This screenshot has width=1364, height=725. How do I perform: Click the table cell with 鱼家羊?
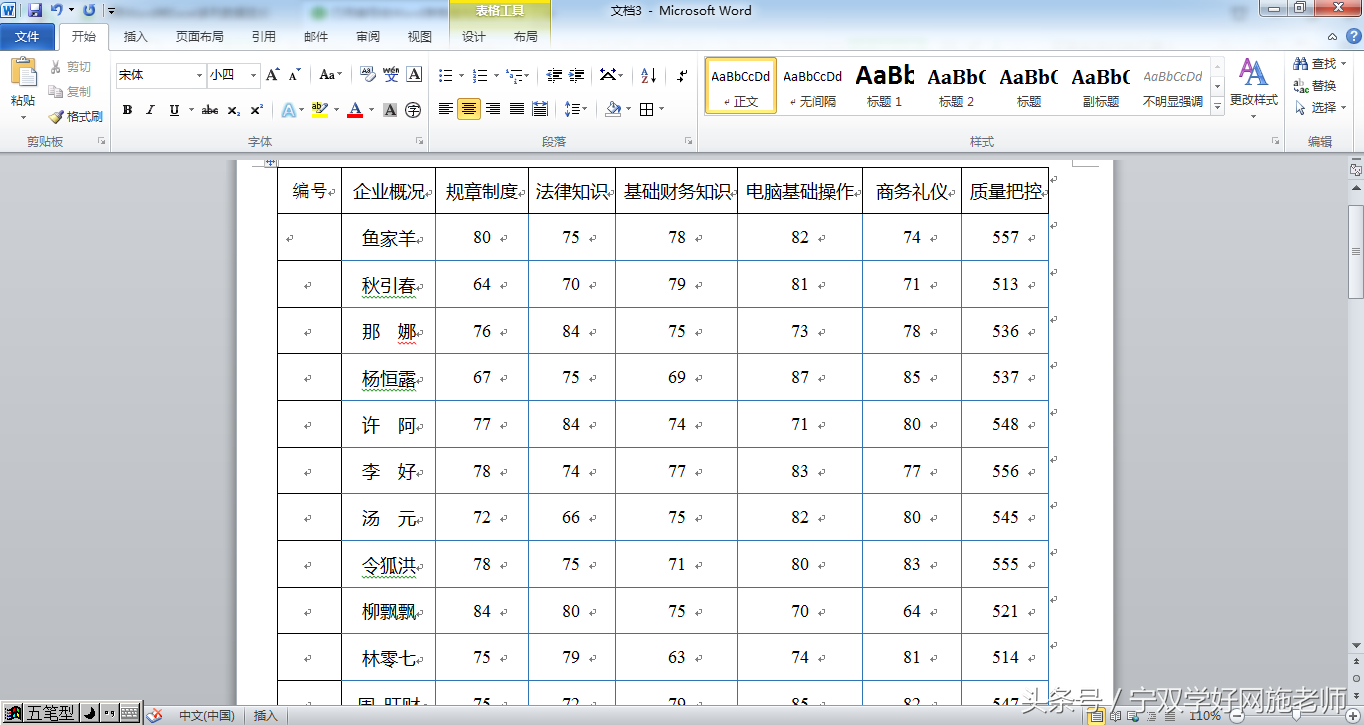(x=388, y=238)
